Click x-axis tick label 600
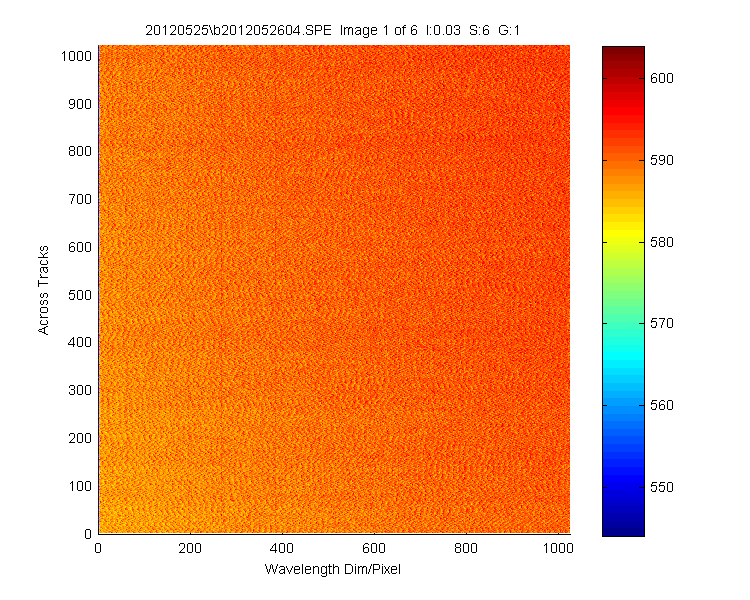The image size is (750, 600). (374, 548)
